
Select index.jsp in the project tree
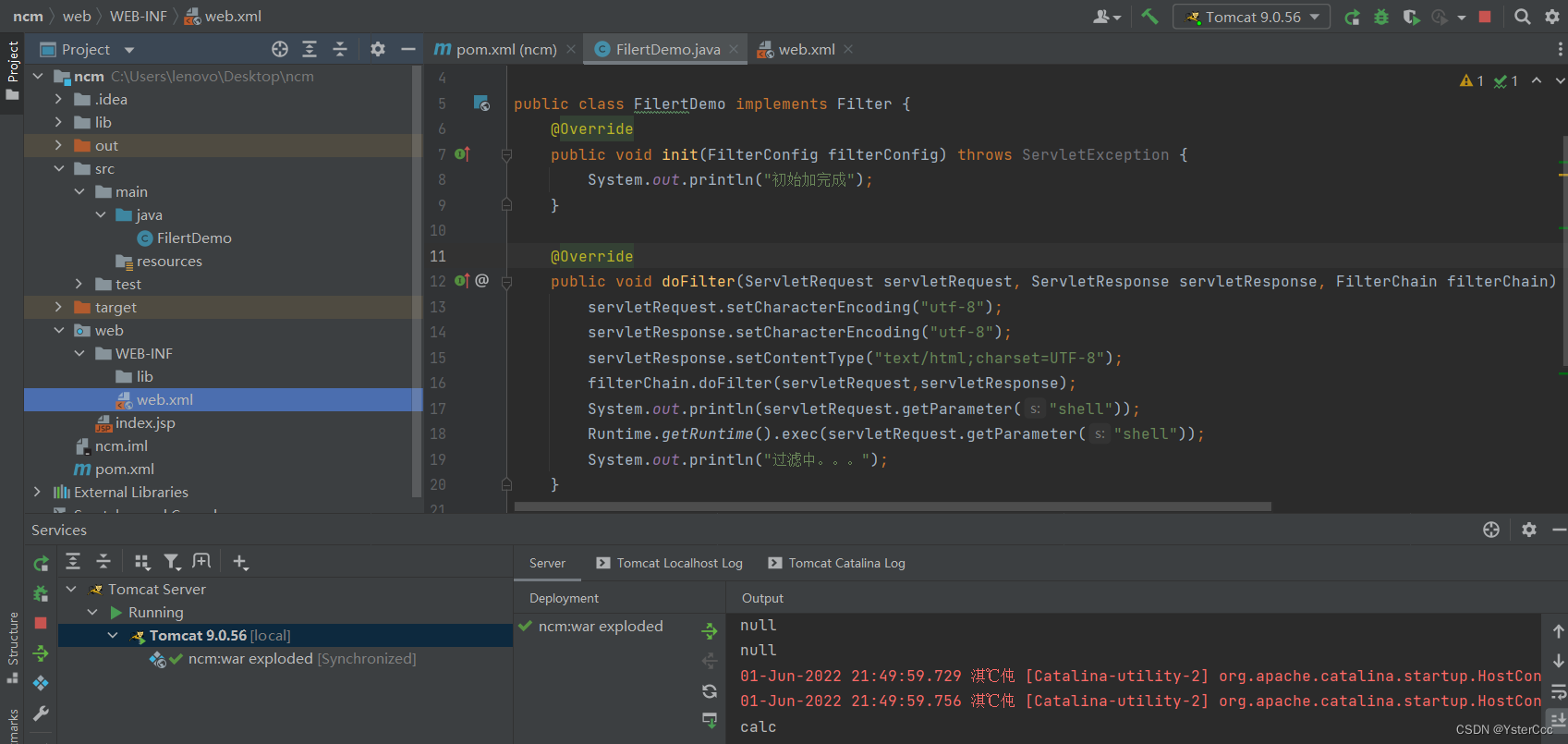(x=145, y=422)
